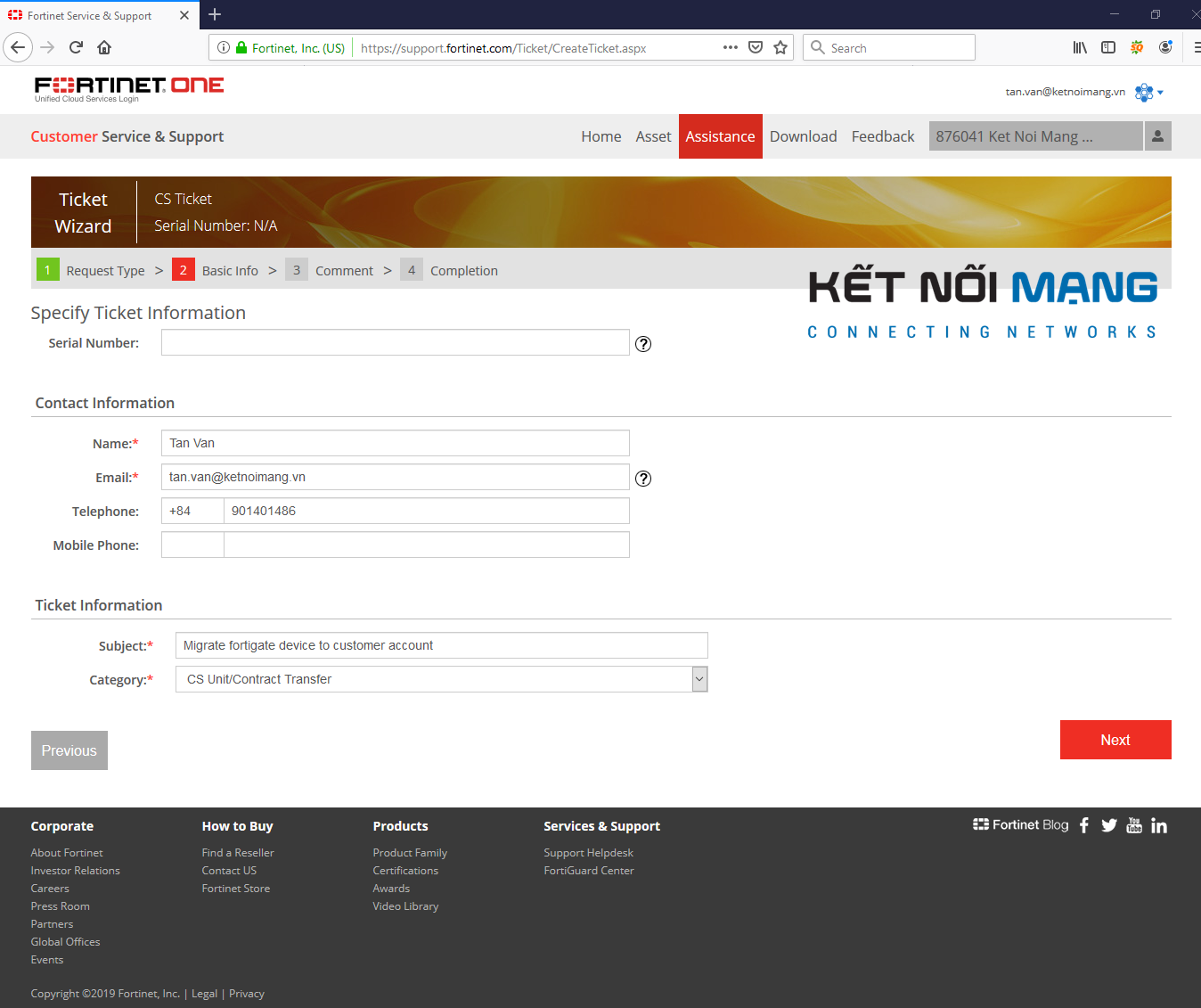
Task: Open help for Serial Number field
Action: point(643,344)
